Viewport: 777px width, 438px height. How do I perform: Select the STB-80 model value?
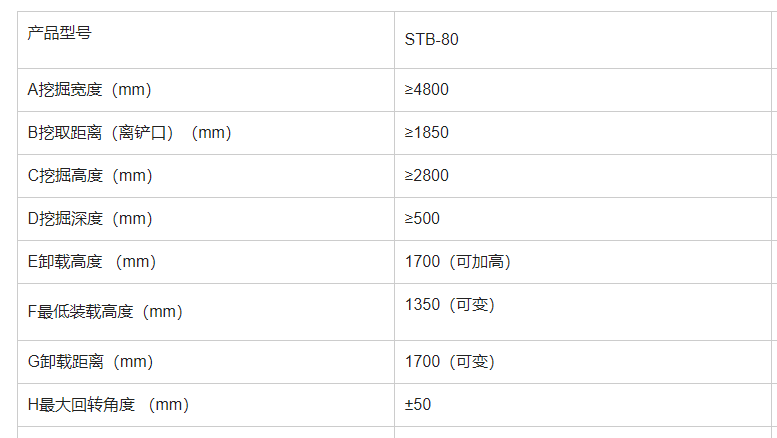[432, 41]
